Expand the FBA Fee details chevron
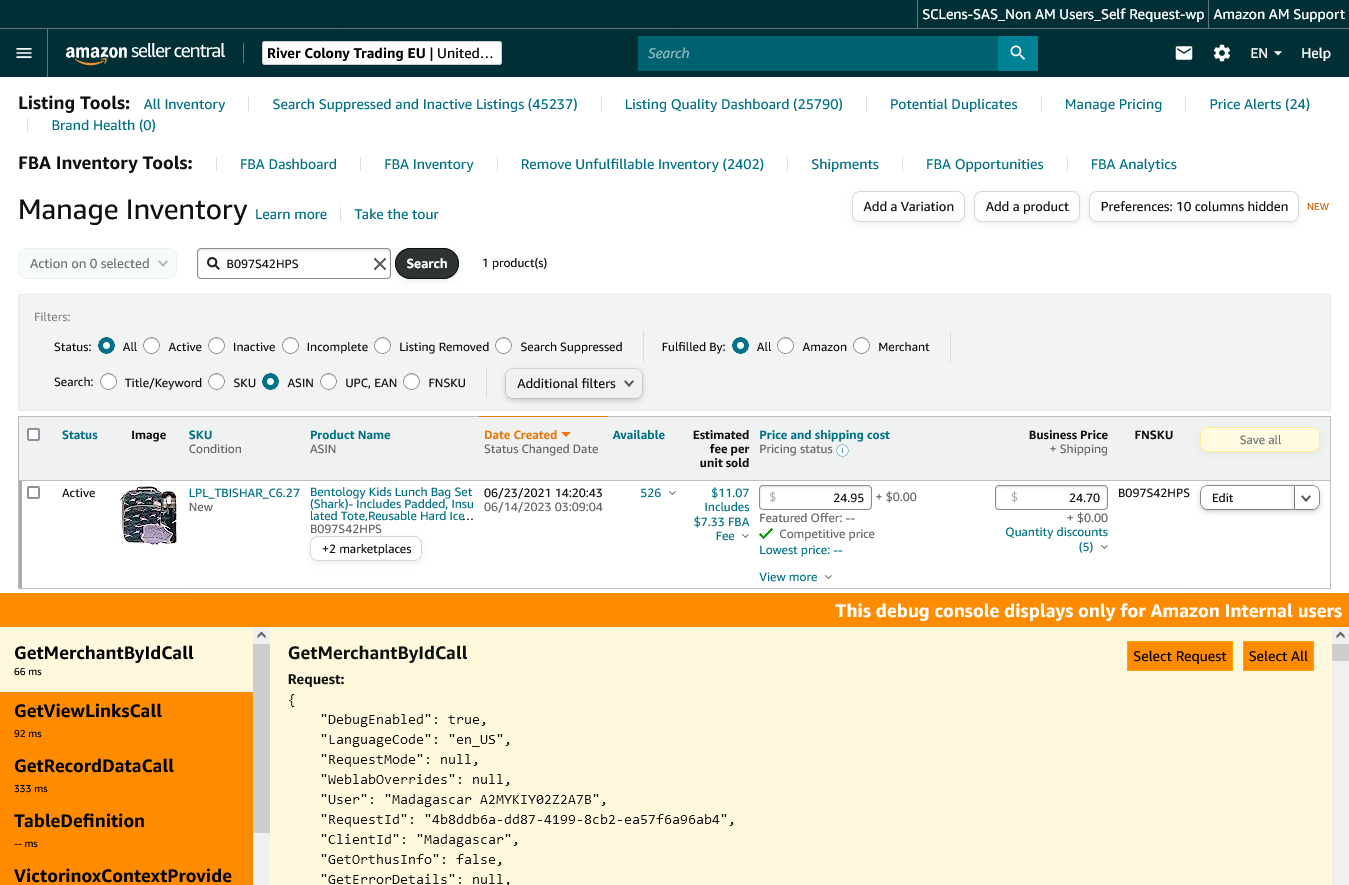 tap(745, 537)
